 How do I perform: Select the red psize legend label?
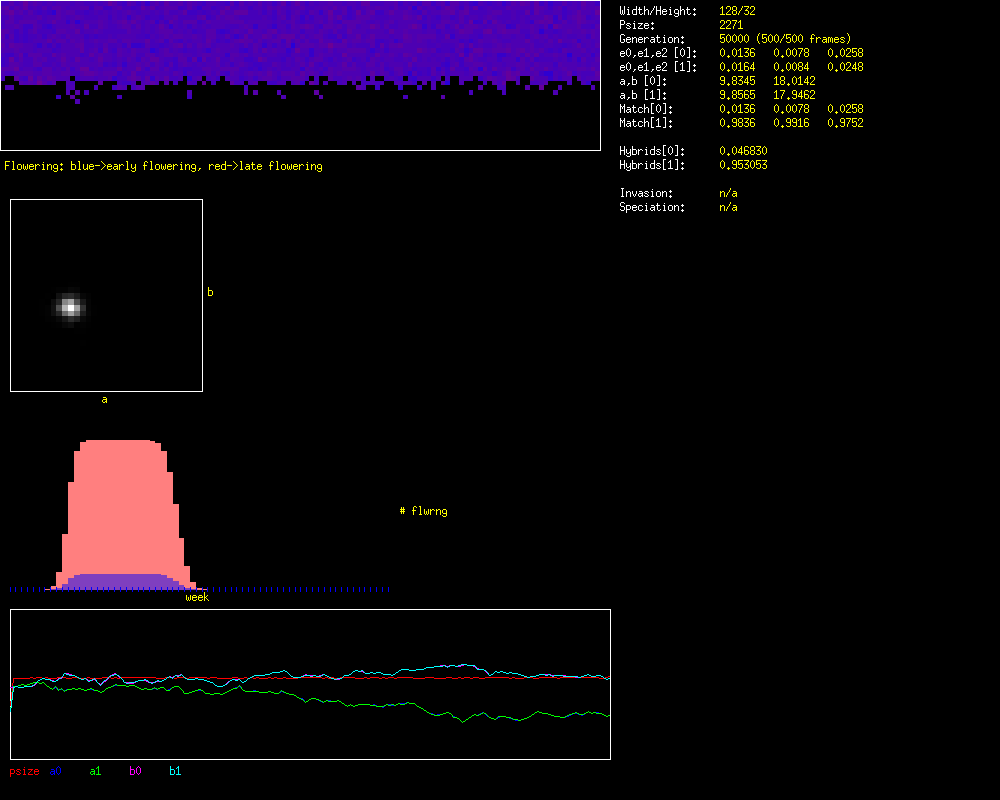[x=24, y=771]
